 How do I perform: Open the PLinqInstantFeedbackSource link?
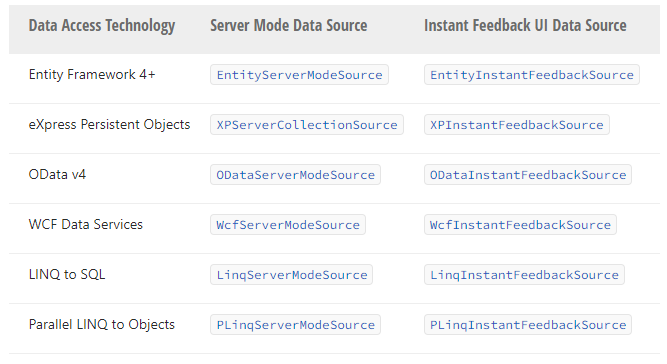click(x=528, y=324)
